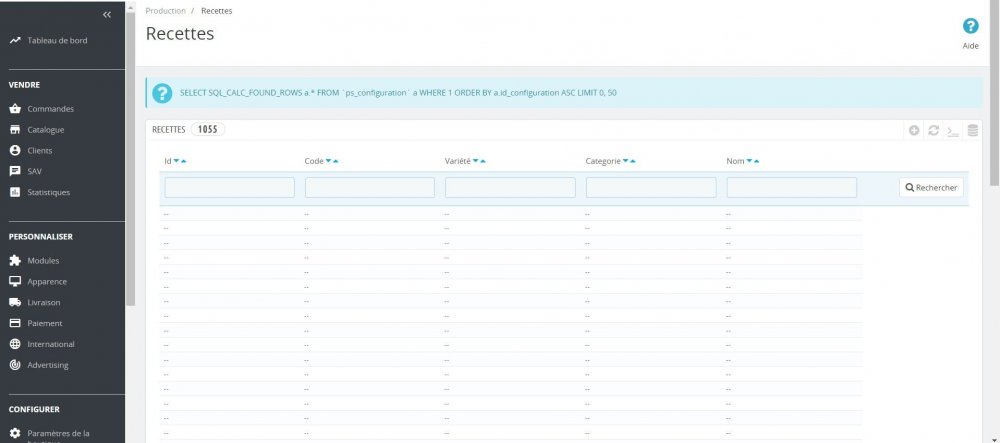Open the Modules menu
Viewport: 1000px width, 443px height.
pos(43,261)
